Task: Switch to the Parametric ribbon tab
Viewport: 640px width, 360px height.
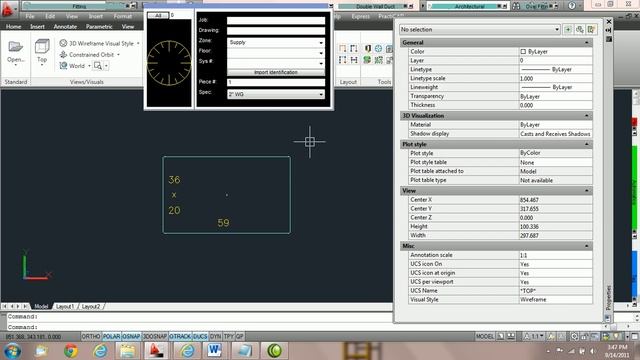Action: tap(99, 27)
